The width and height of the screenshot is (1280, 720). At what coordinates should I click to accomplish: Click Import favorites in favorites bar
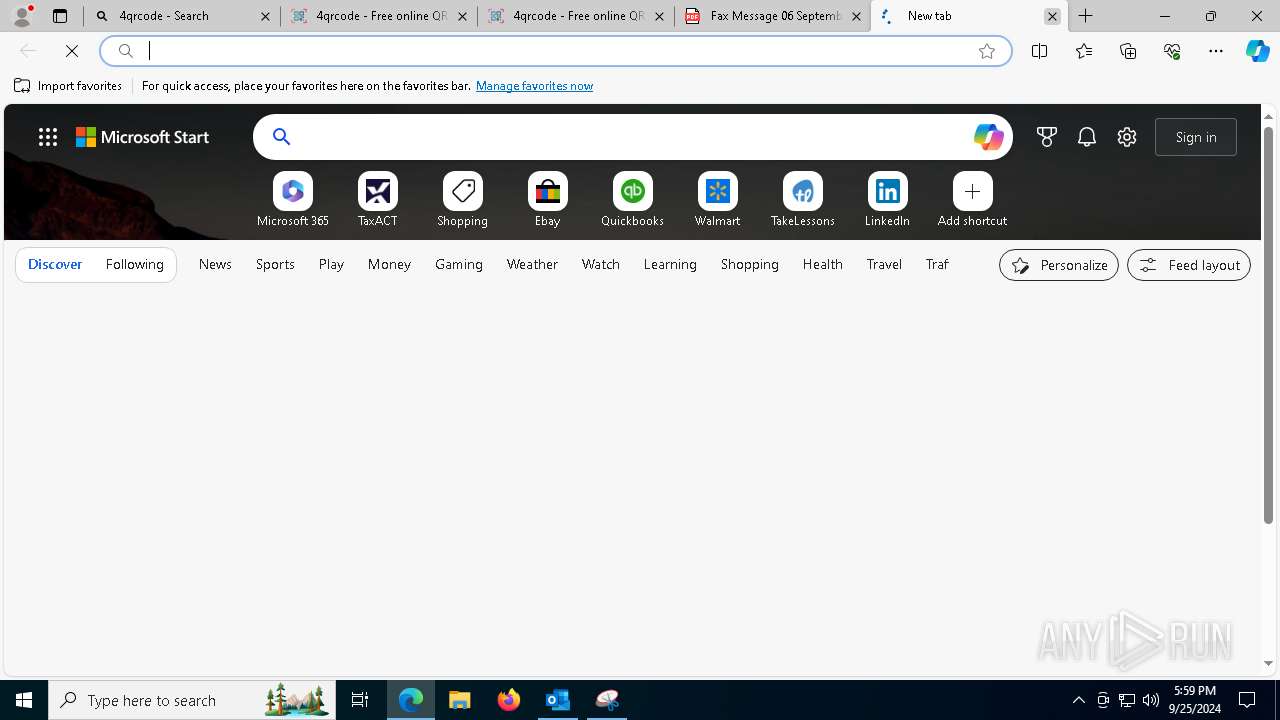[x=68, y=86]
